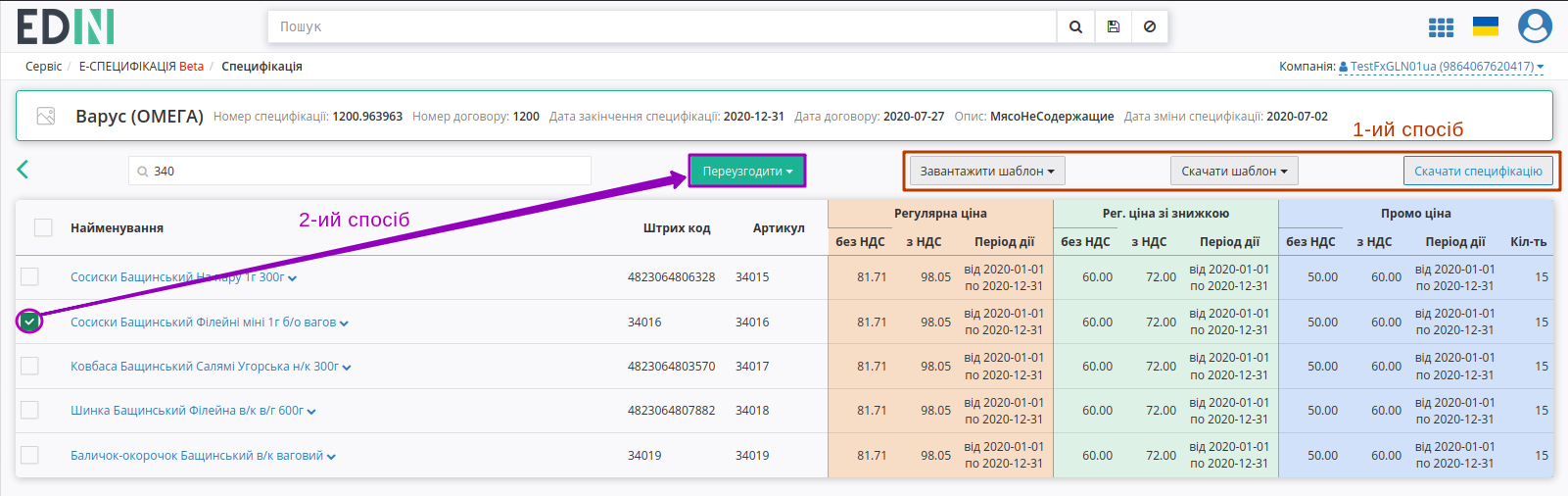
Task: Click the Рег. ціна зі знижкою header
Action: 1165,213
